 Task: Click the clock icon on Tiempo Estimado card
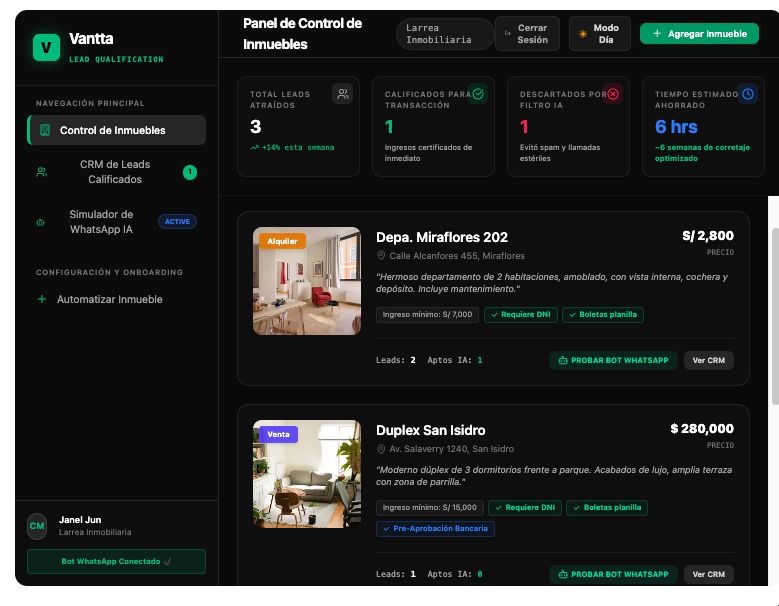pyautogui.click(x=748, y=94)
